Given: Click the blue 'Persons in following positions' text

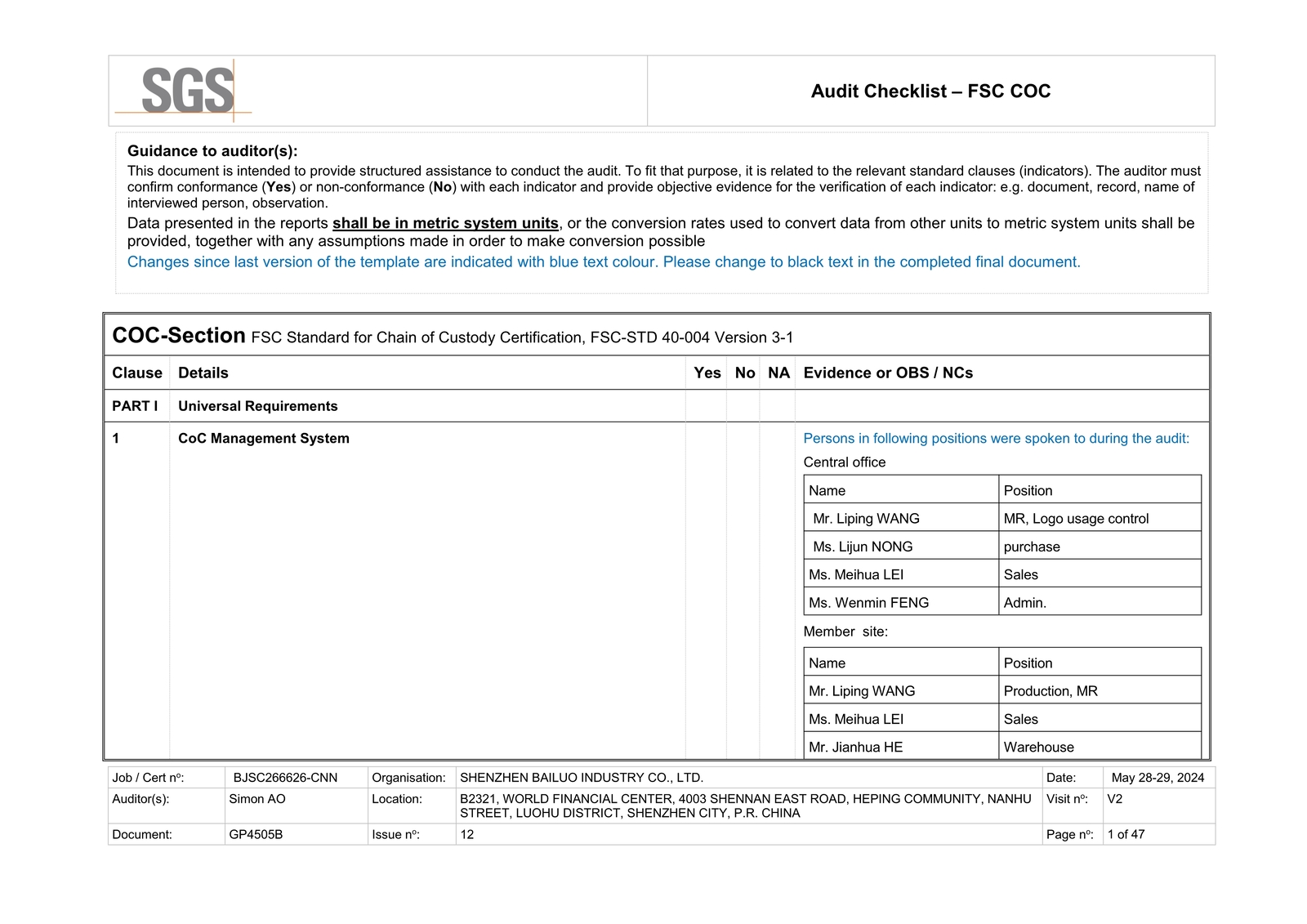Looking at the screenshot, I should click(x=997, y=439).
